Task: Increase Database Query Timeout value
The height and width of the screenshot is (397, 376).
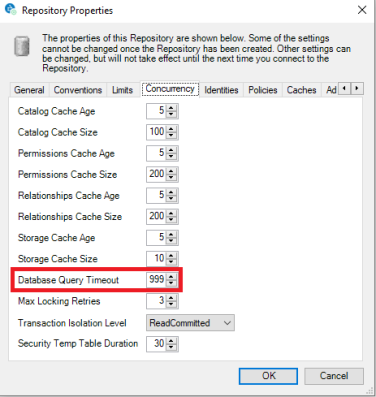Action: [171, 276]
